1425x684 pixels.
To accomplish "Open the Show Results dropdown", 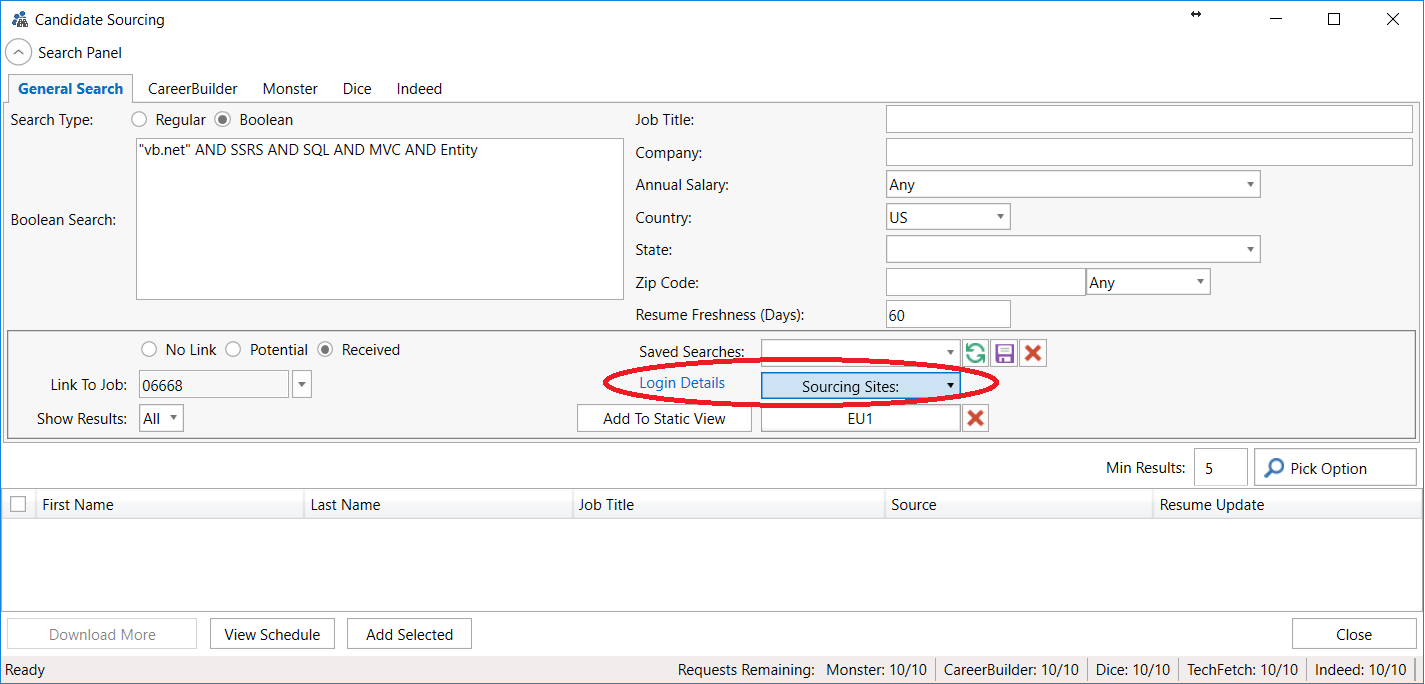I will click(161, 419).
